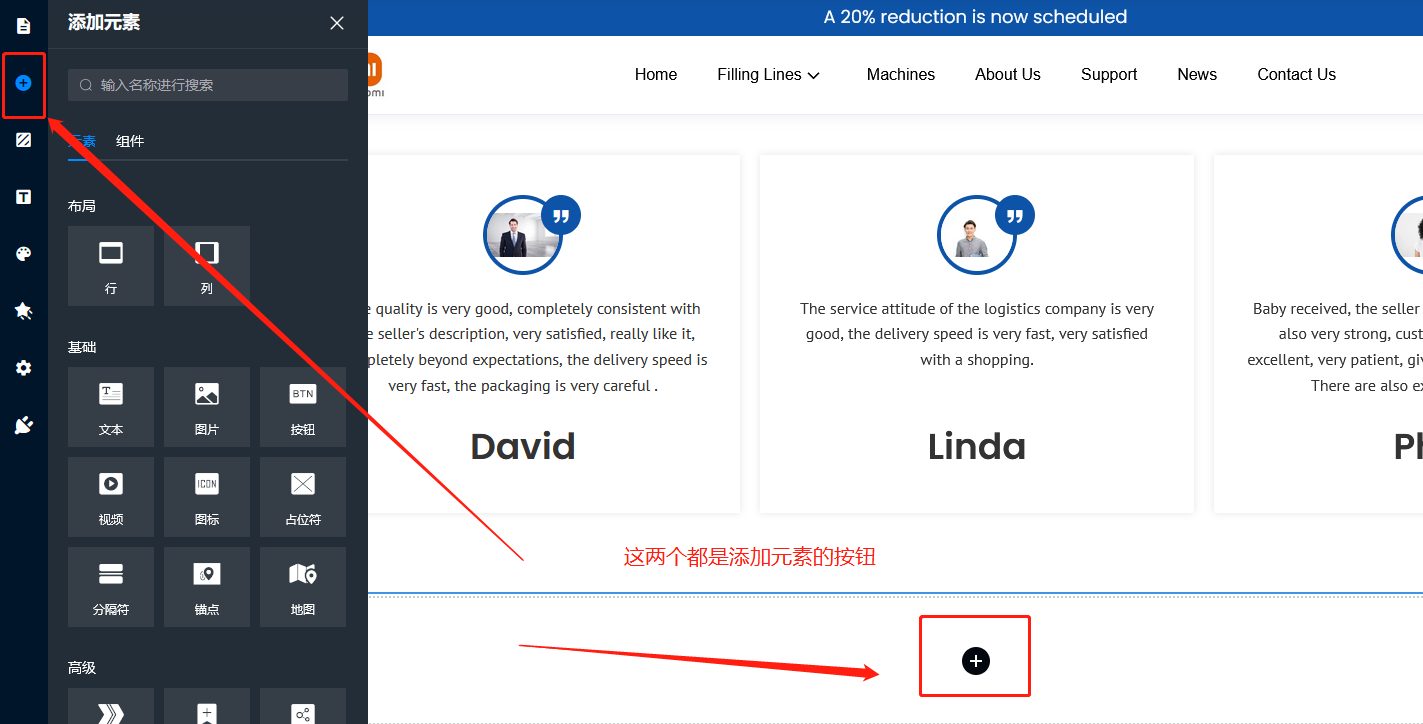Open the settings gear in sidebar
Viewport: 1423px width, 724px height.
click(x=24, y=368)
